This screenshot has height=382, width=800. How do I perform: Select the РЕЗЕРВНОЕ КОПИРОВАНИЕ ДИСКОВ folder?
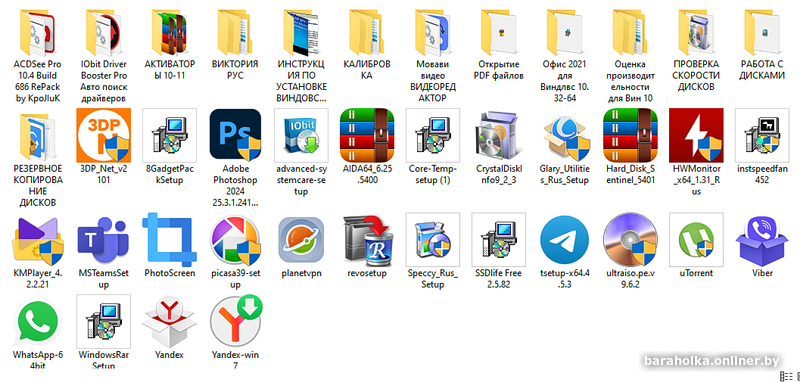coord(37,137)
